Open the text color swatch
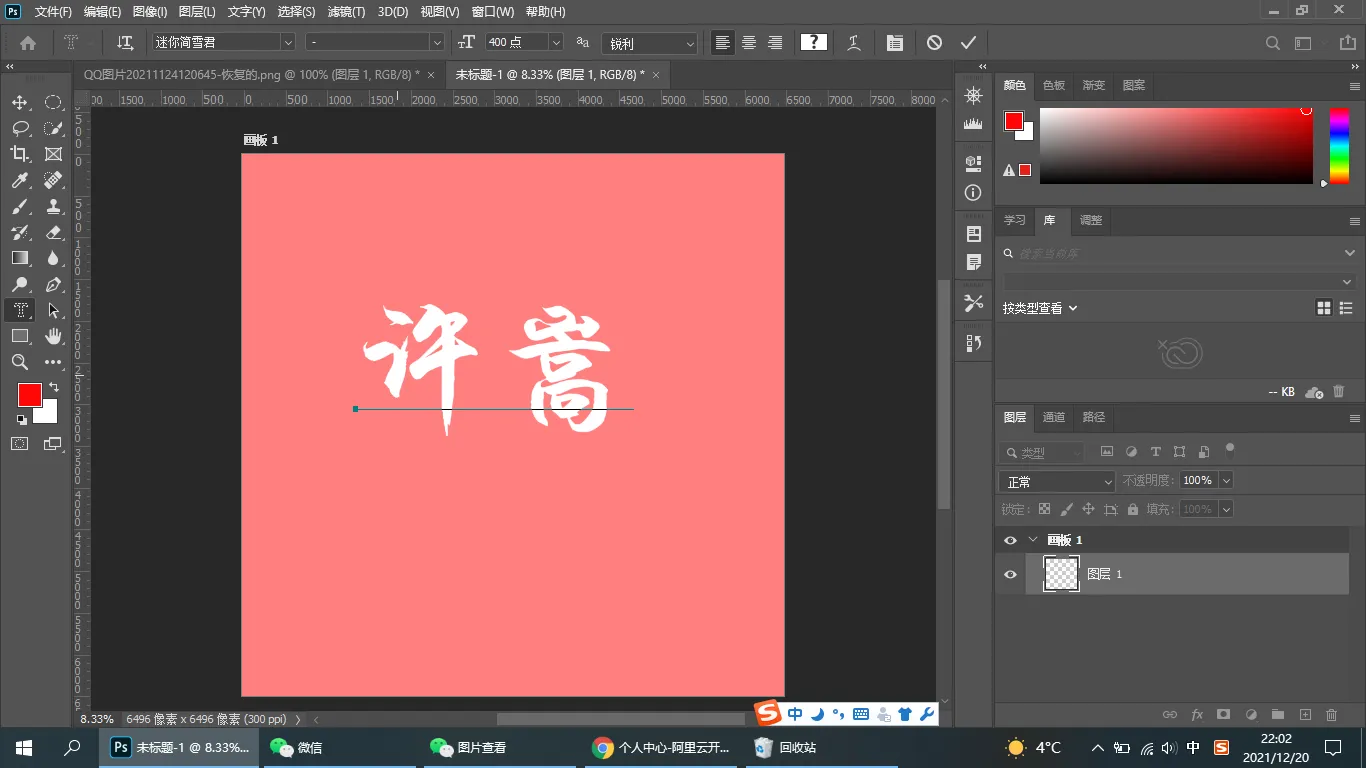1366x768 pixels. click(x=814, y=43)
